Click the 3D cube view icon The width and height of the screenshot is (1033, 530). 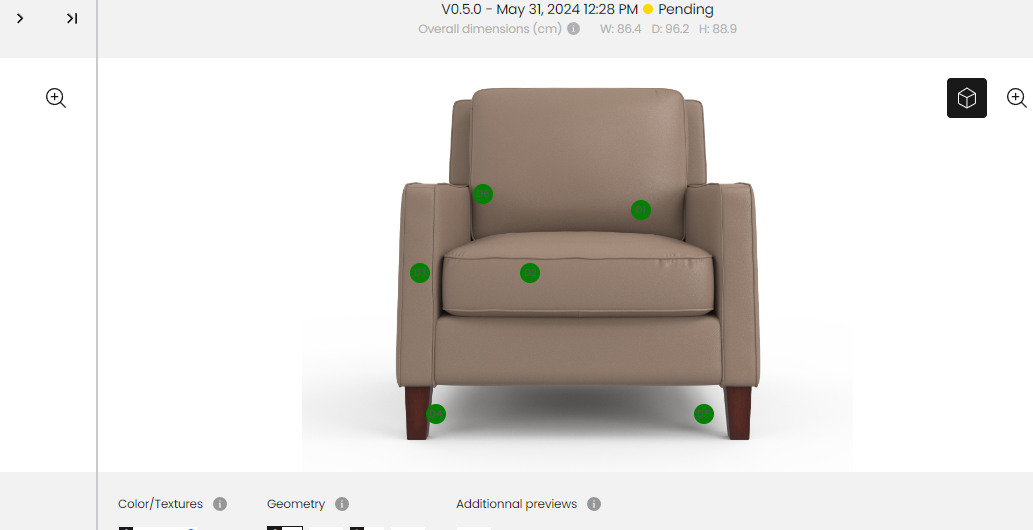click(966, 98)
